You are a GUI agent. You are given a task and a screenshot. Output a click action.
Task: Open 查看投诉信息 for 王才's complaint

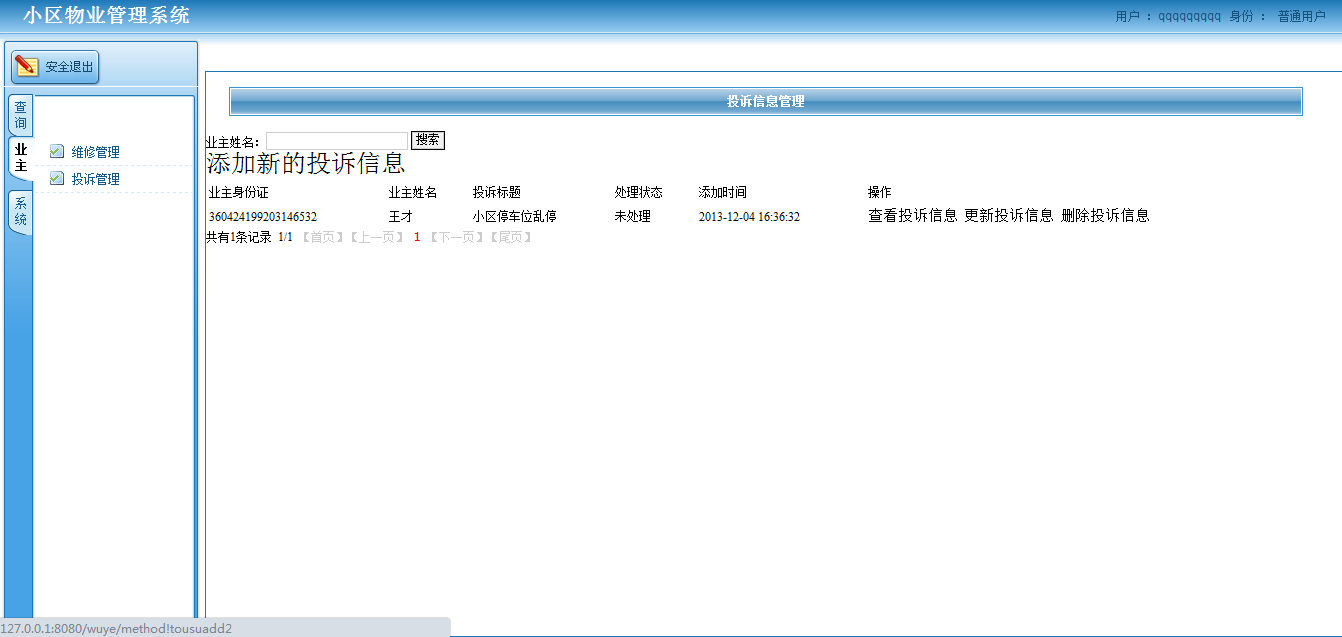(x=913, y=215)
